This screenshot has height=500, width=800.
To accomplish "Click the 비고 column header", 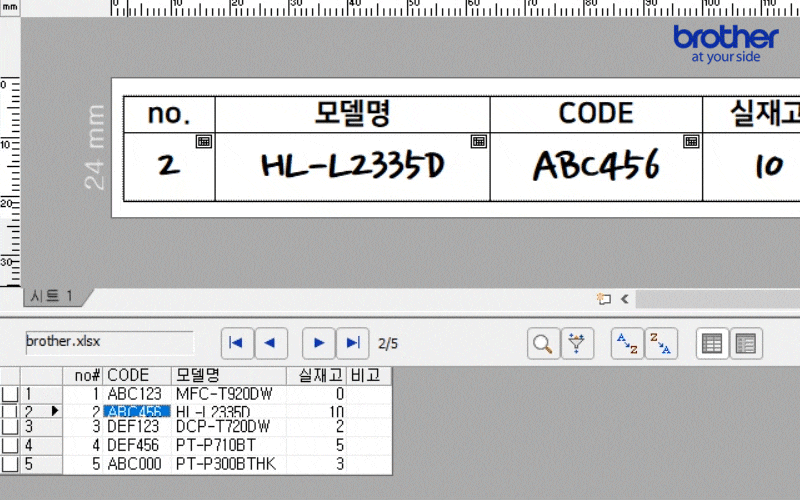I will click(369, 376).
